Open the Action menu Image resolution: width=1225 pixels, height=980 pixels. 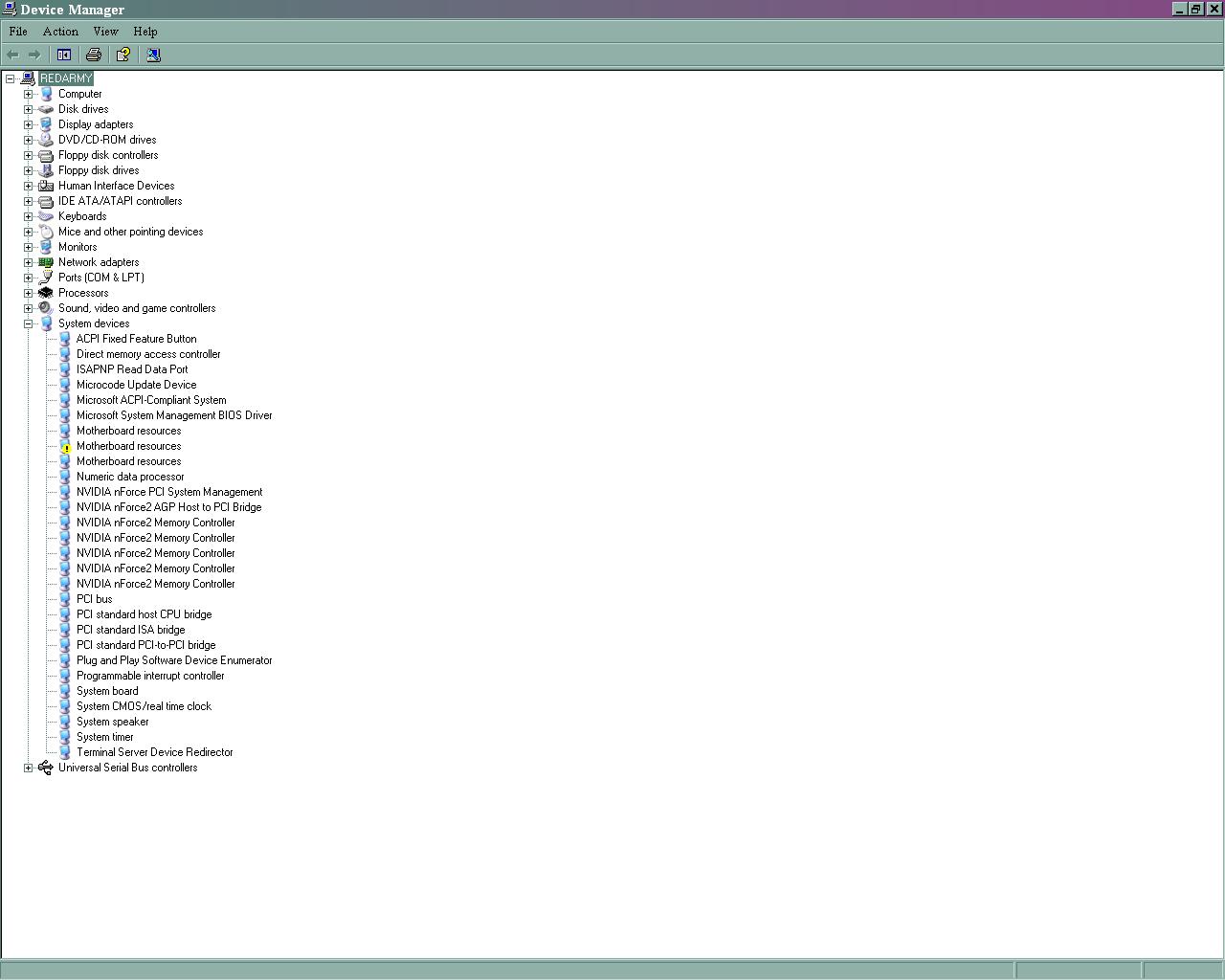60,32
